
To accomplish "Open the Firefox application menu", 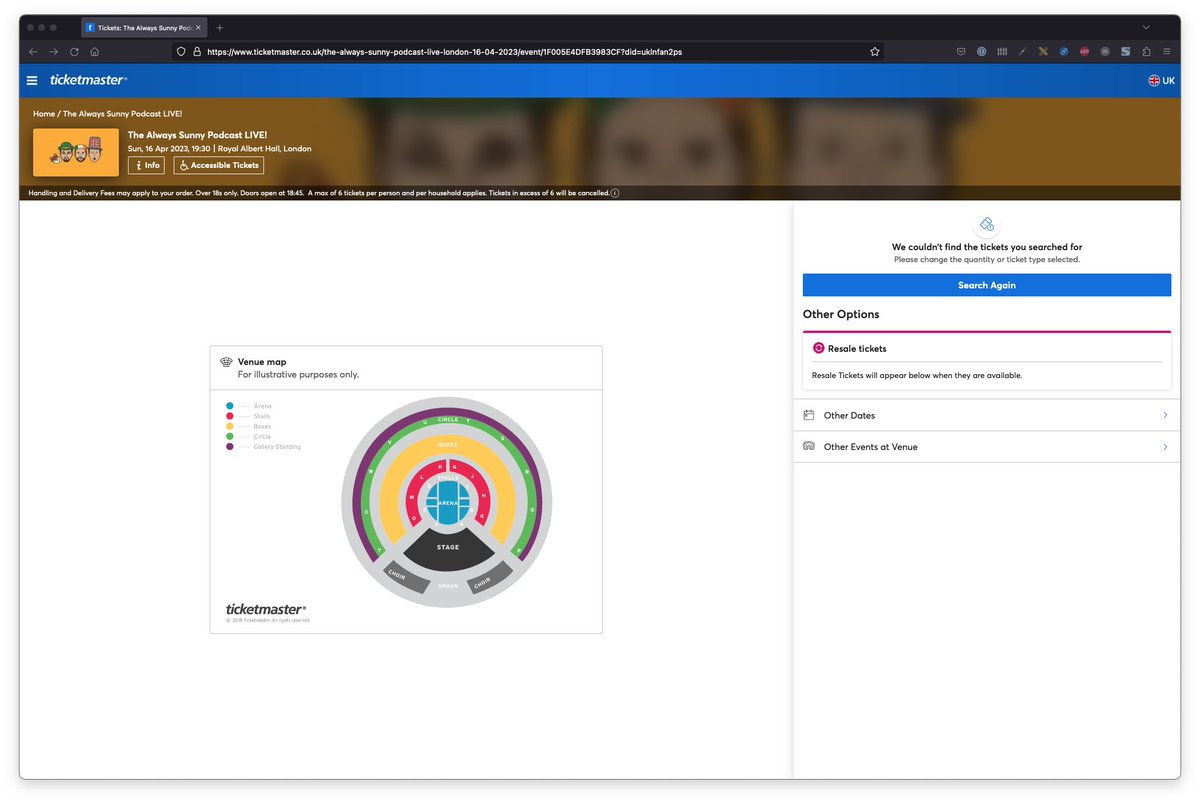I will 1166,51.
